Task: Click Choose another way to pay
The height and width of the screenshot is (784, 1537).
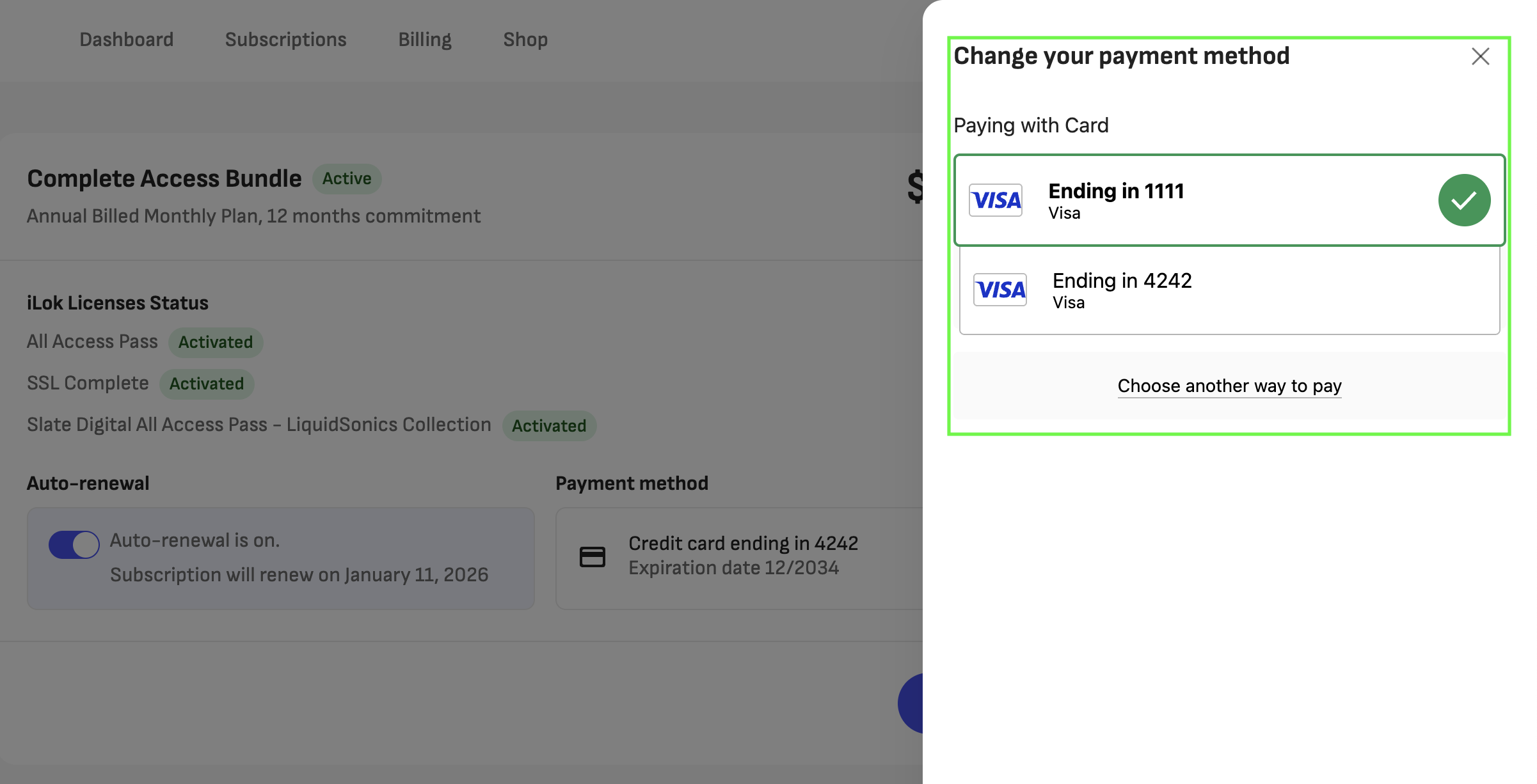Action: 1229,386
